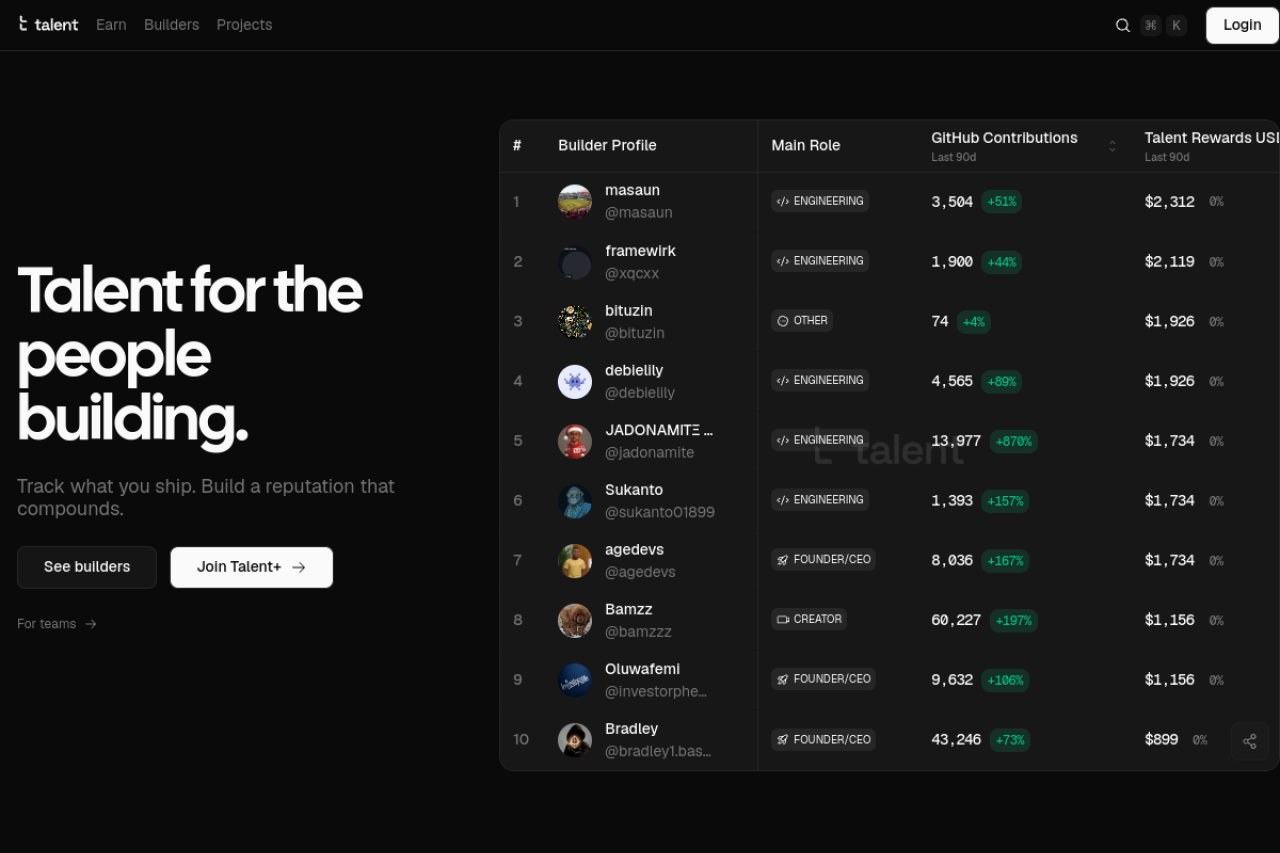Select the debielily builder name
Screen dimensions: 1280x853
(x=634, y=370)
